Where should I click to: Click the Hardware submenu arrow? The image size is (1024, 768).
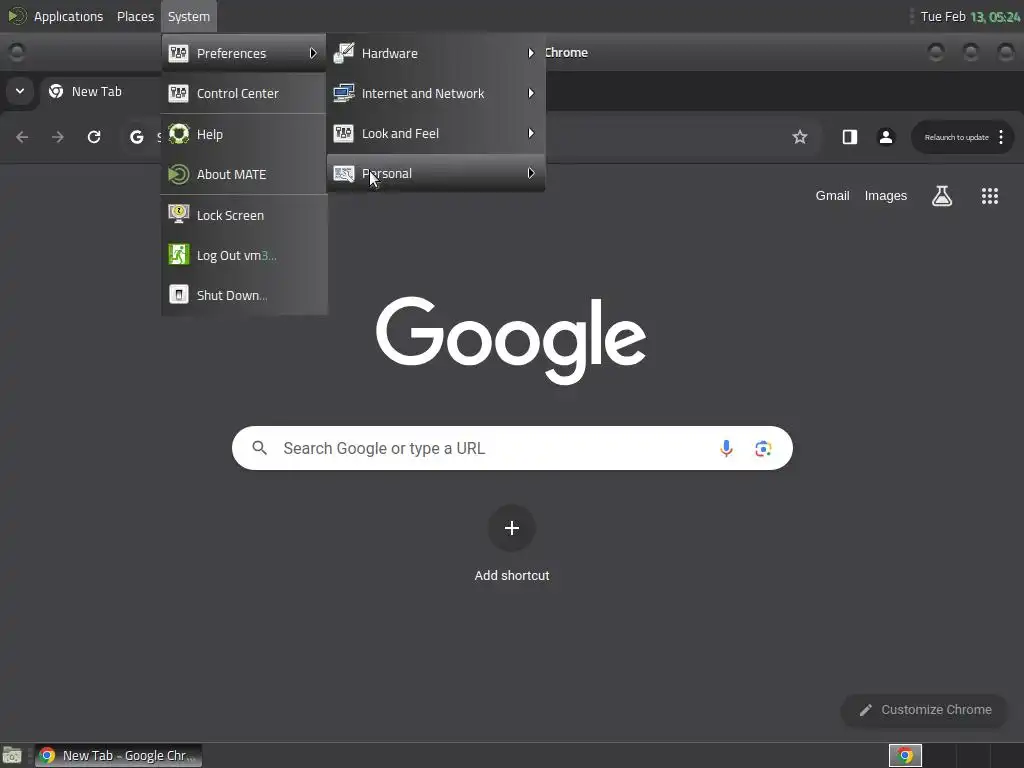[x=531, y=53]
